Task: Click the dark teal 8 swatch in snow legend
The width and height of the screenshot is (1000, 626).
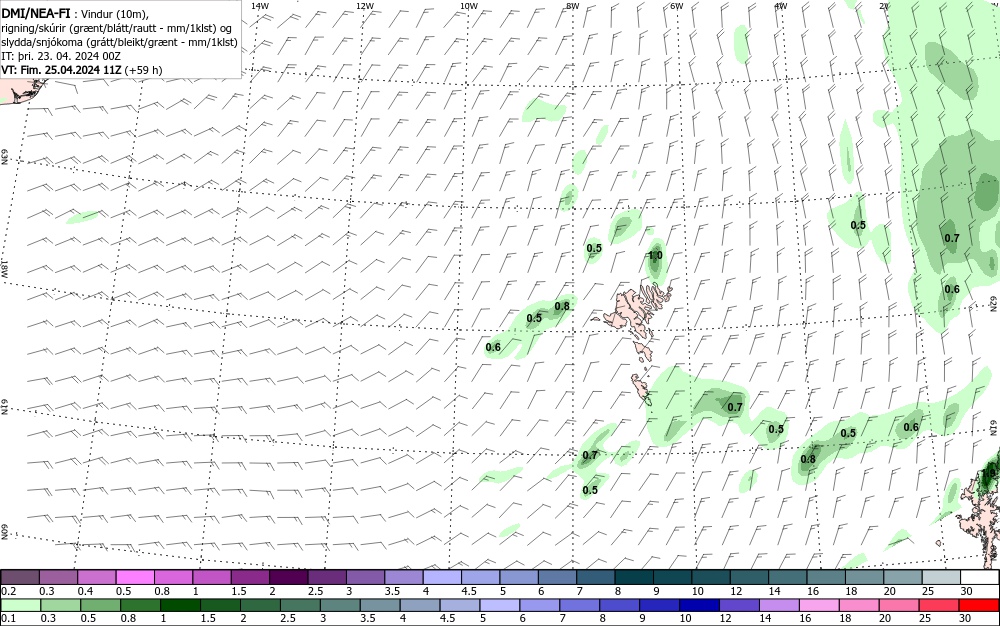Action: tap(635, 577)
